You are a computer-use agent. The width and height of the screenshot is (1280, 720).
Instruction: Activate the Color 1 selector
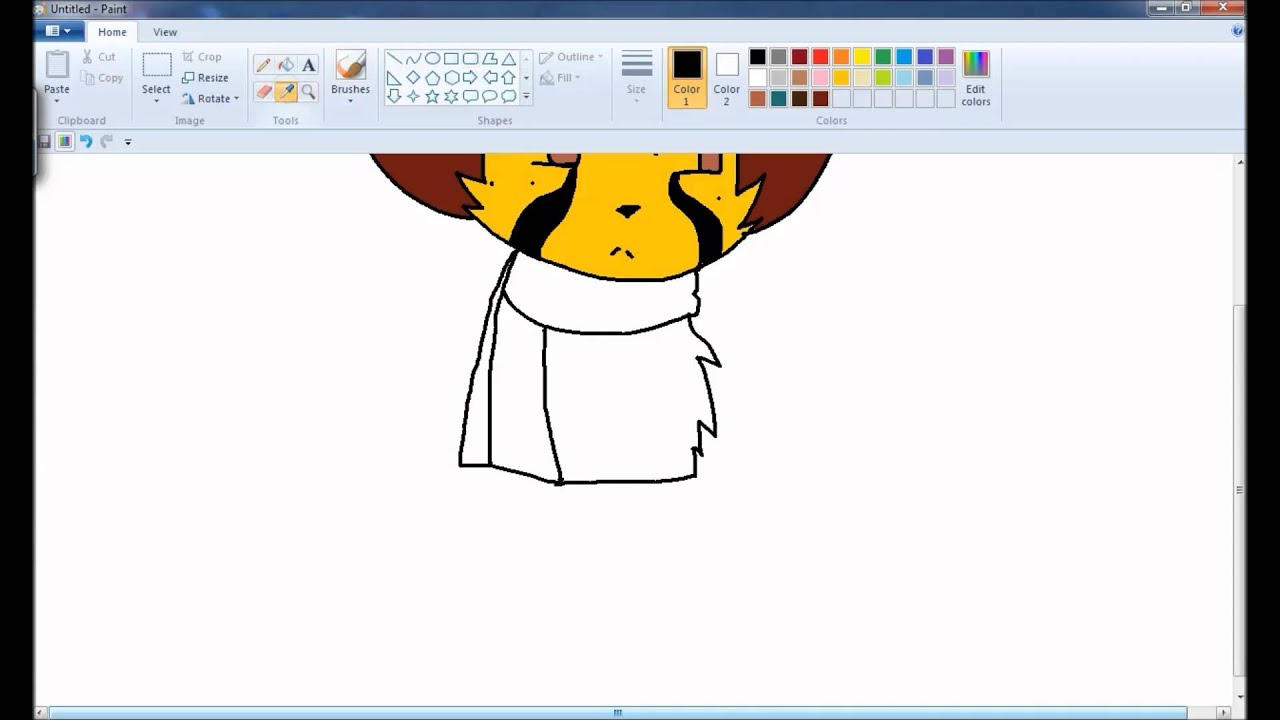click(687, 77)
